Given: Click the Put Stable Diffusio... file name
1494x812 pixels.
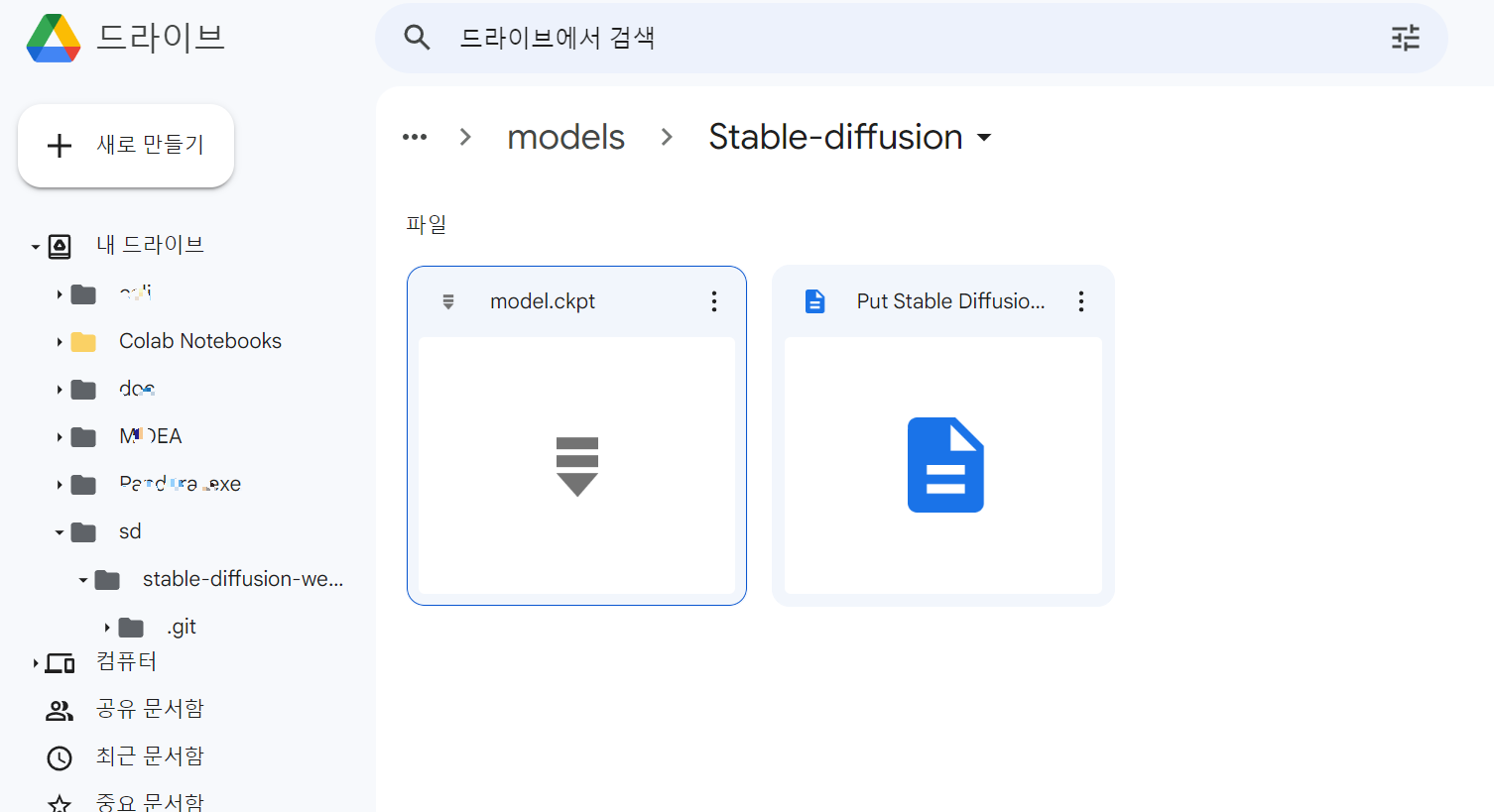Looking at the screenshot, I should [950, 301].
